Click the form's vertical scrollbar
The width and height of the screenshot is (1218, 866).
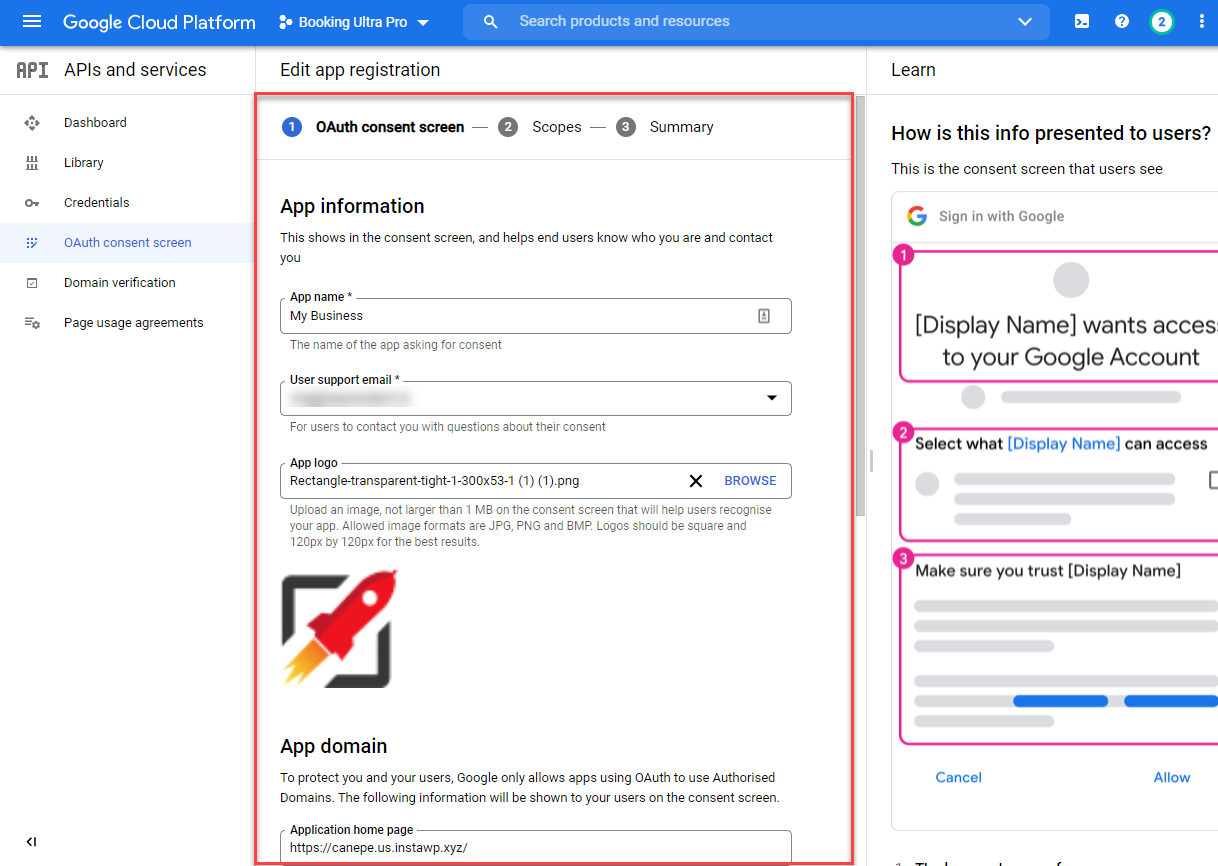[x=860, y=305]
